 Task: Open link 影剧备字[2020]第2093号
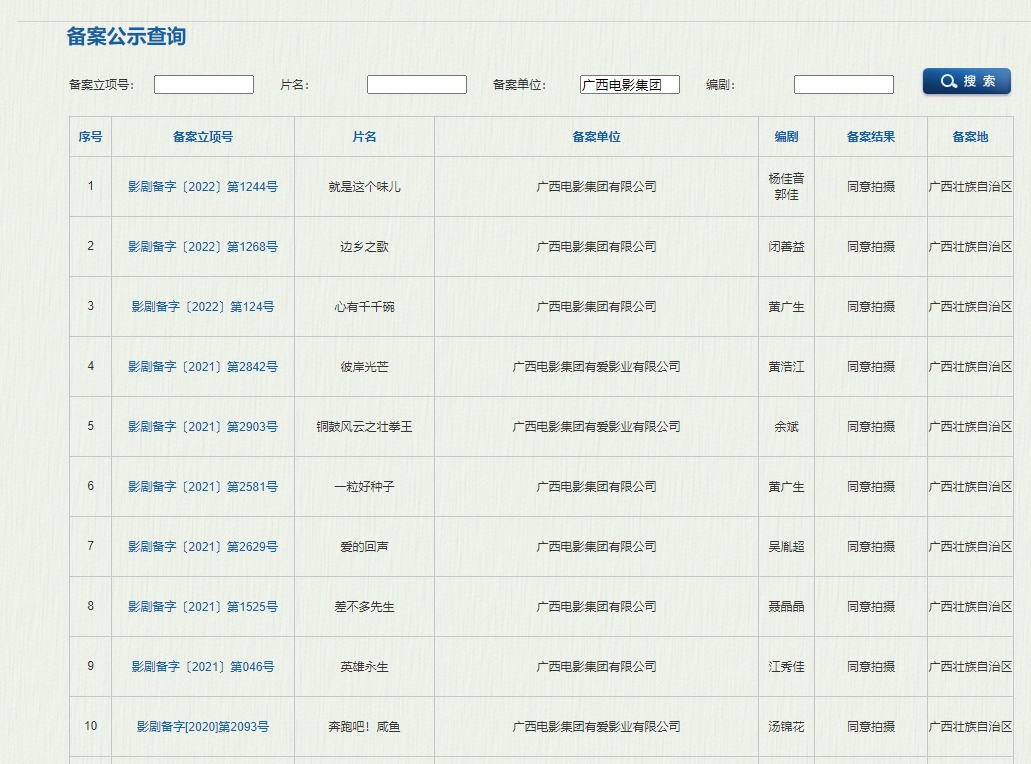coord(203,727)
